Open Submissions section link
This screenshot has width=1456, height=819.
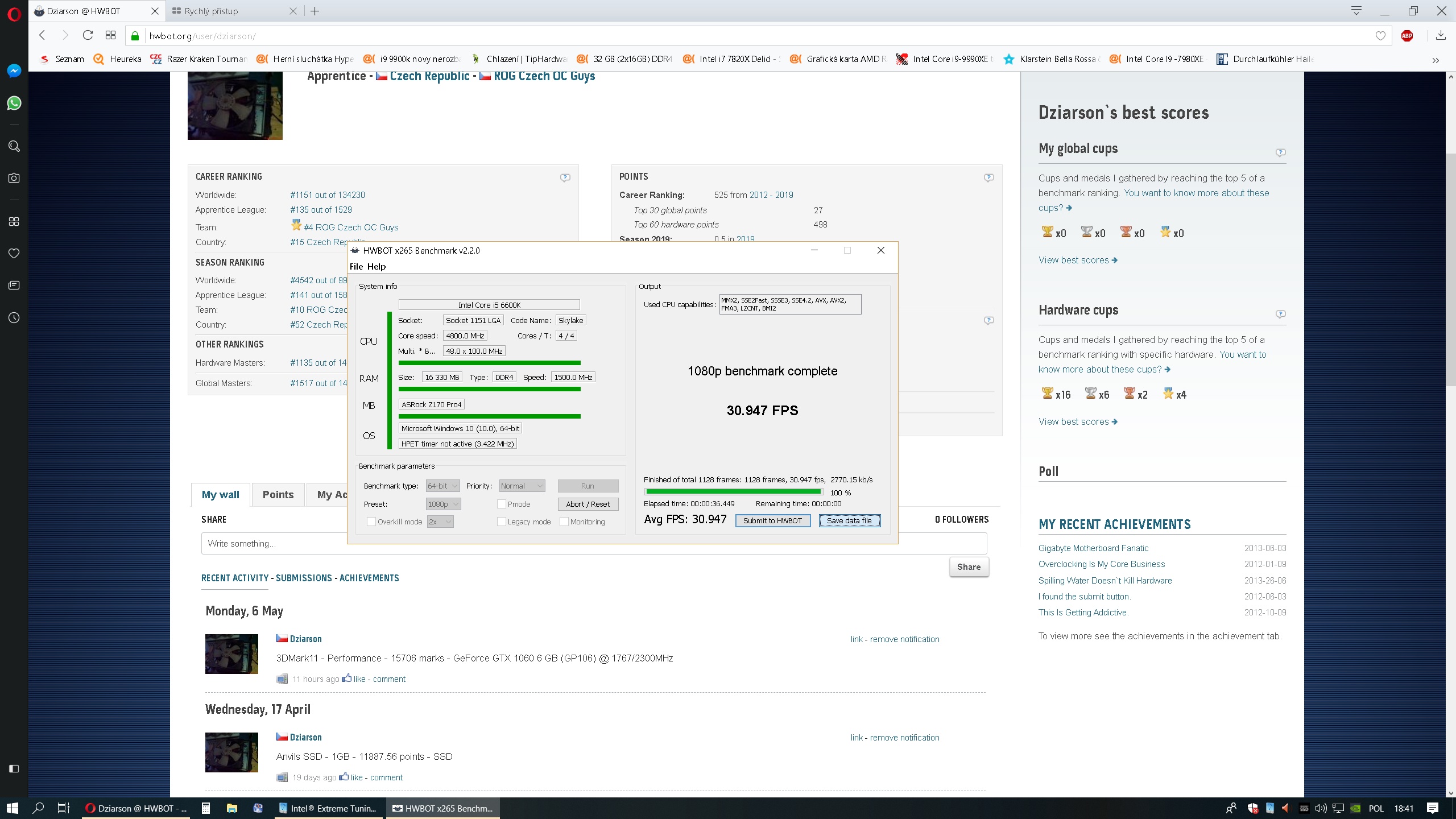pos(304,578)
